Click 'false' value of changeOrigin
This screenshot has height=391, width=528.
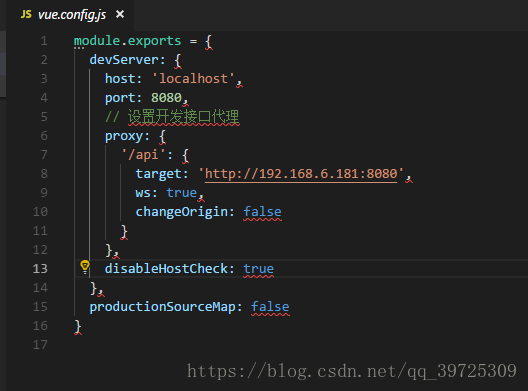pyautogui.click(x=262, y=212)
